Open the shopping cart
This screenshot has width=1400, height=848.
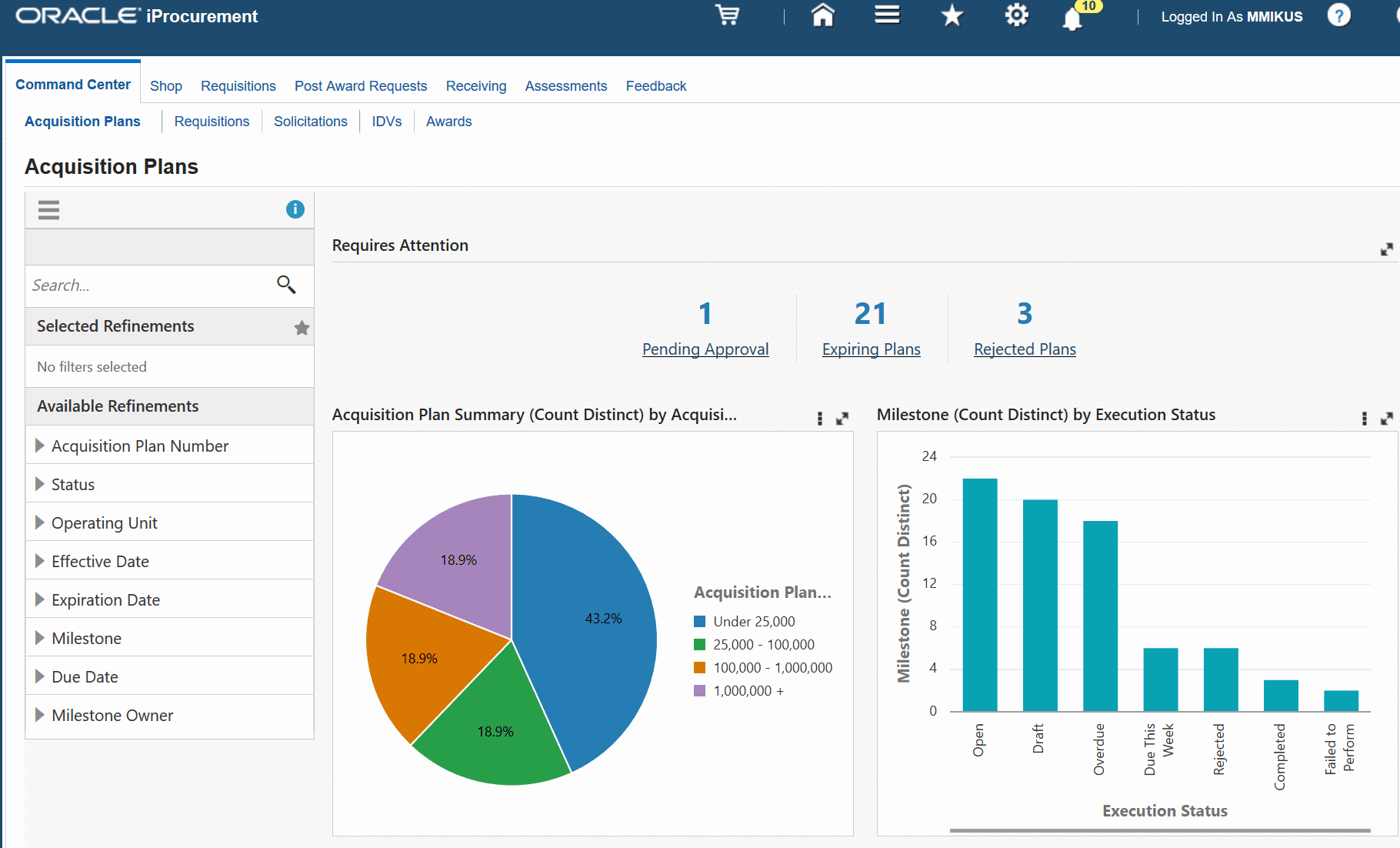pyautogui.click(x=727, y=15)
